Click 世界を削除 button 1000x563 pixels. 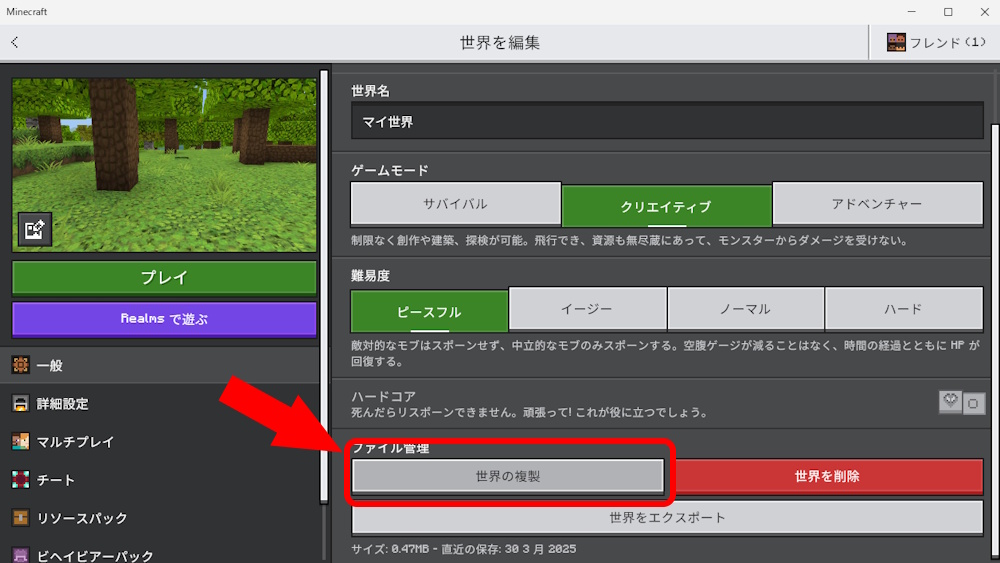pyautogui.click(x=827, y=476)
